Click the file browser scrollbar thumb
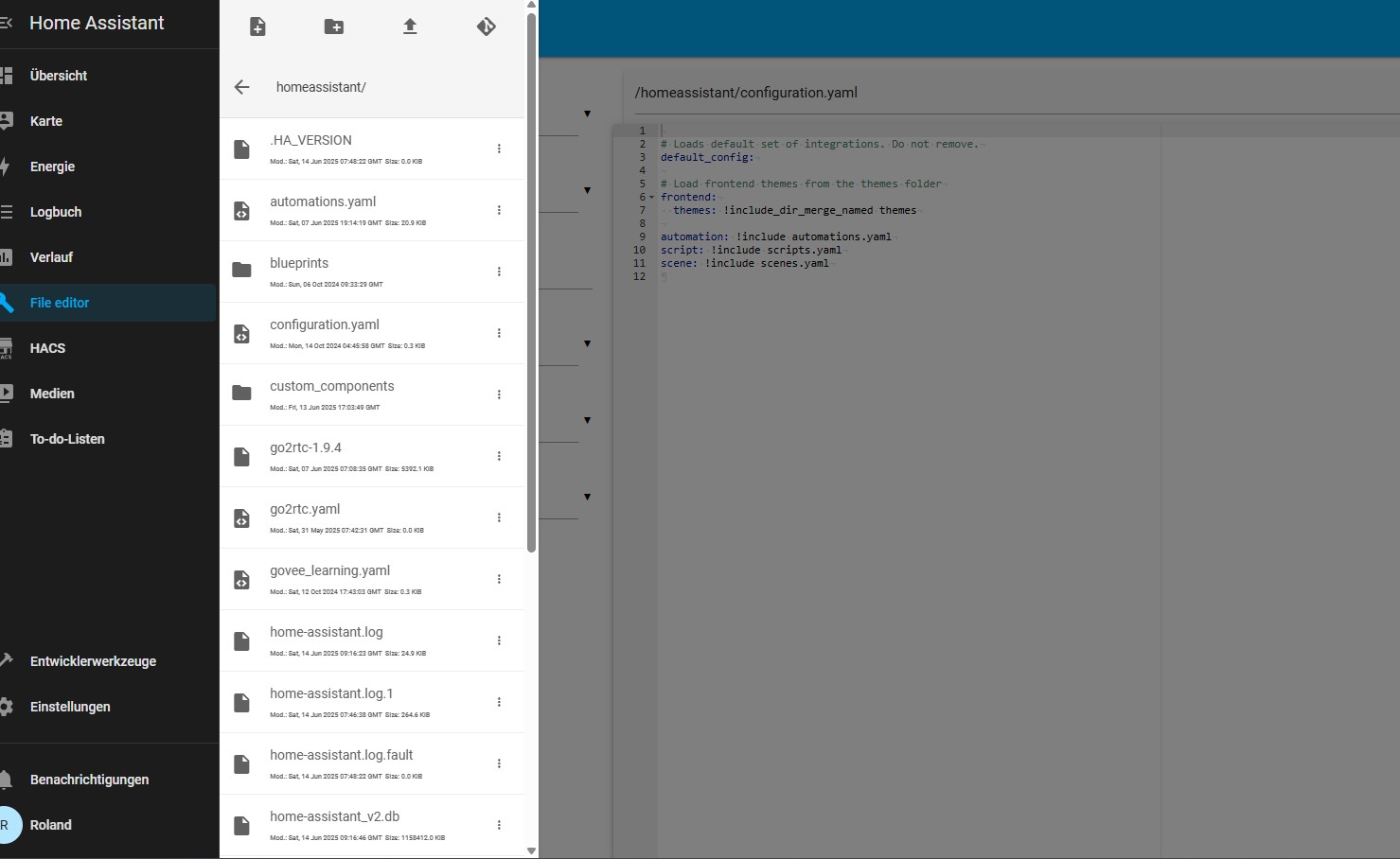Viewport: 1400px width, 859px height. coord(531,284)
